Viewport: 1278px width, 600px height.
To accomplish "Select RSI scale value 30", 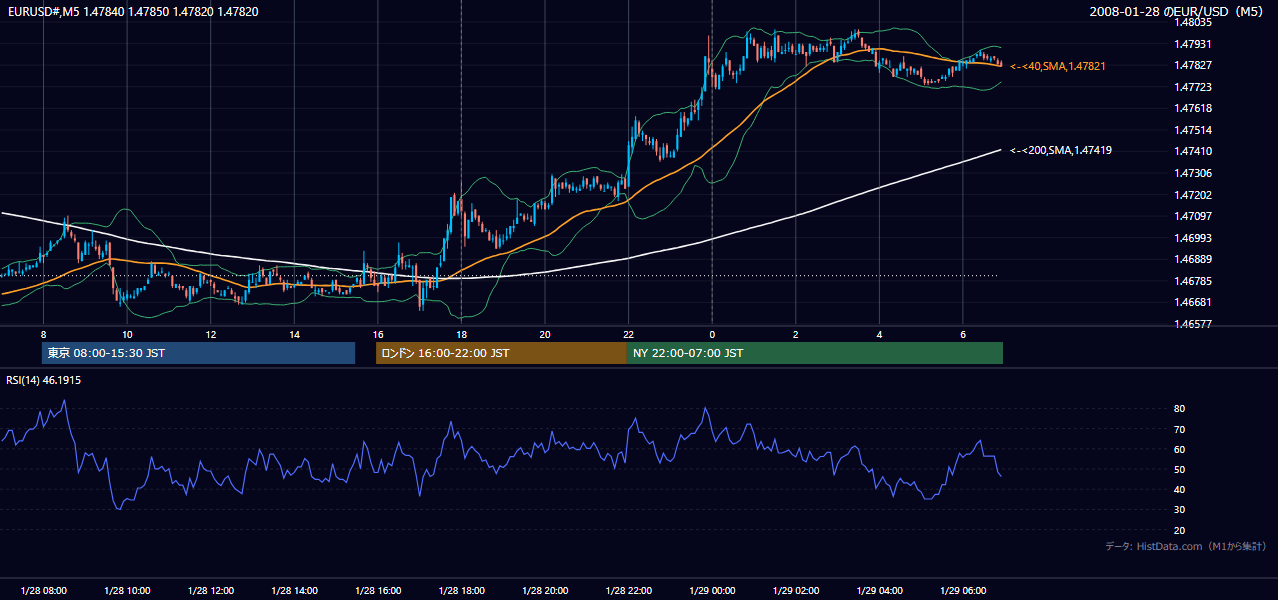I will (x=1180, y=510).
